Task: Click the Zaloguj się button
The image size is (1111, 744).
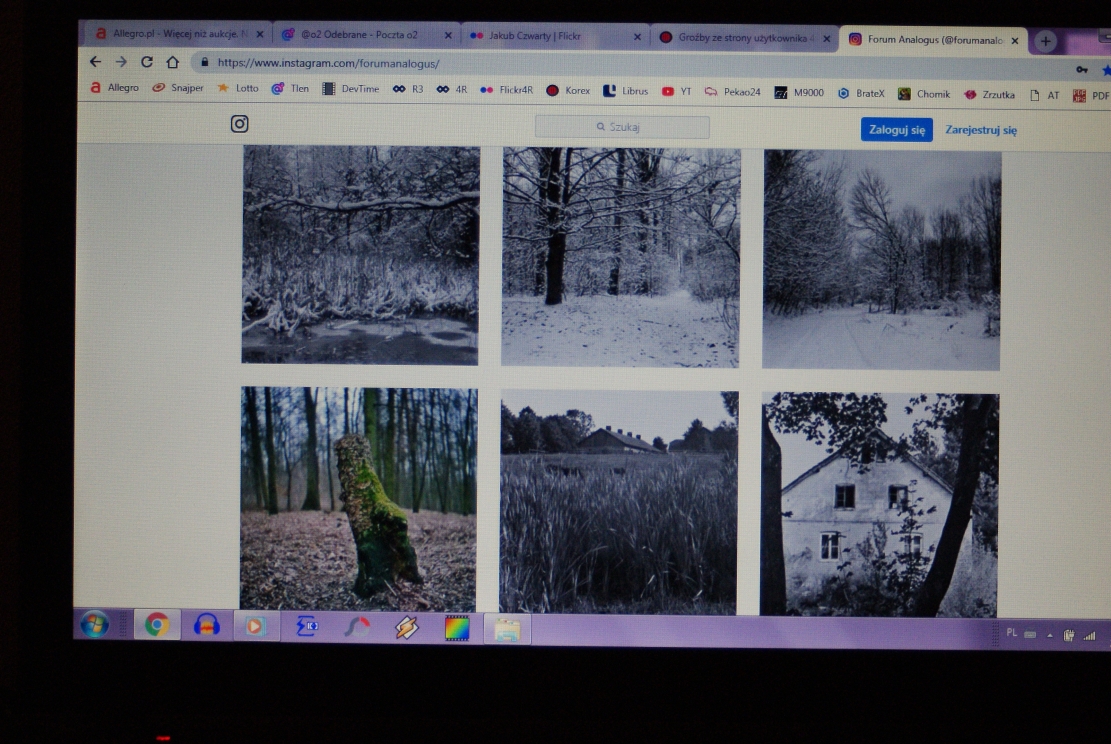Action: [x=896, y=130]
